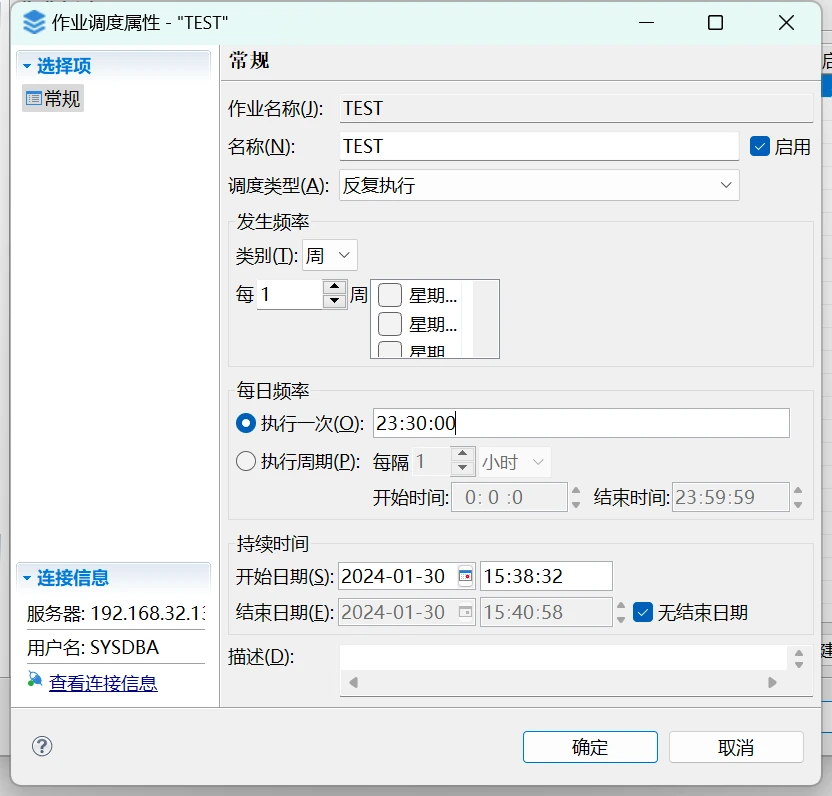Click the 确定 button
The image size is (832, 796).
click(x=589, y=747)
